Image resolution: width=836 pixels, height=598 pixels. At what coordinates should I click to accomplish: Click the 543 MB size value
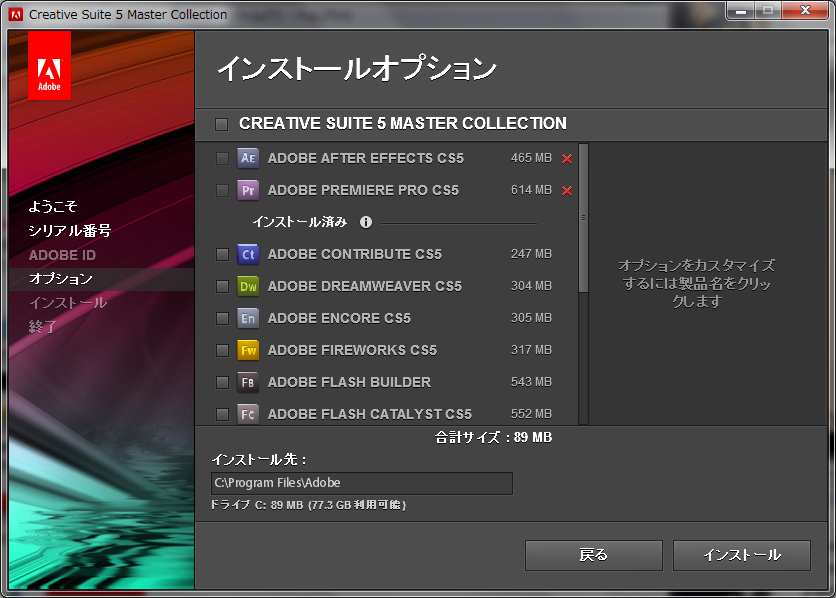531,382
